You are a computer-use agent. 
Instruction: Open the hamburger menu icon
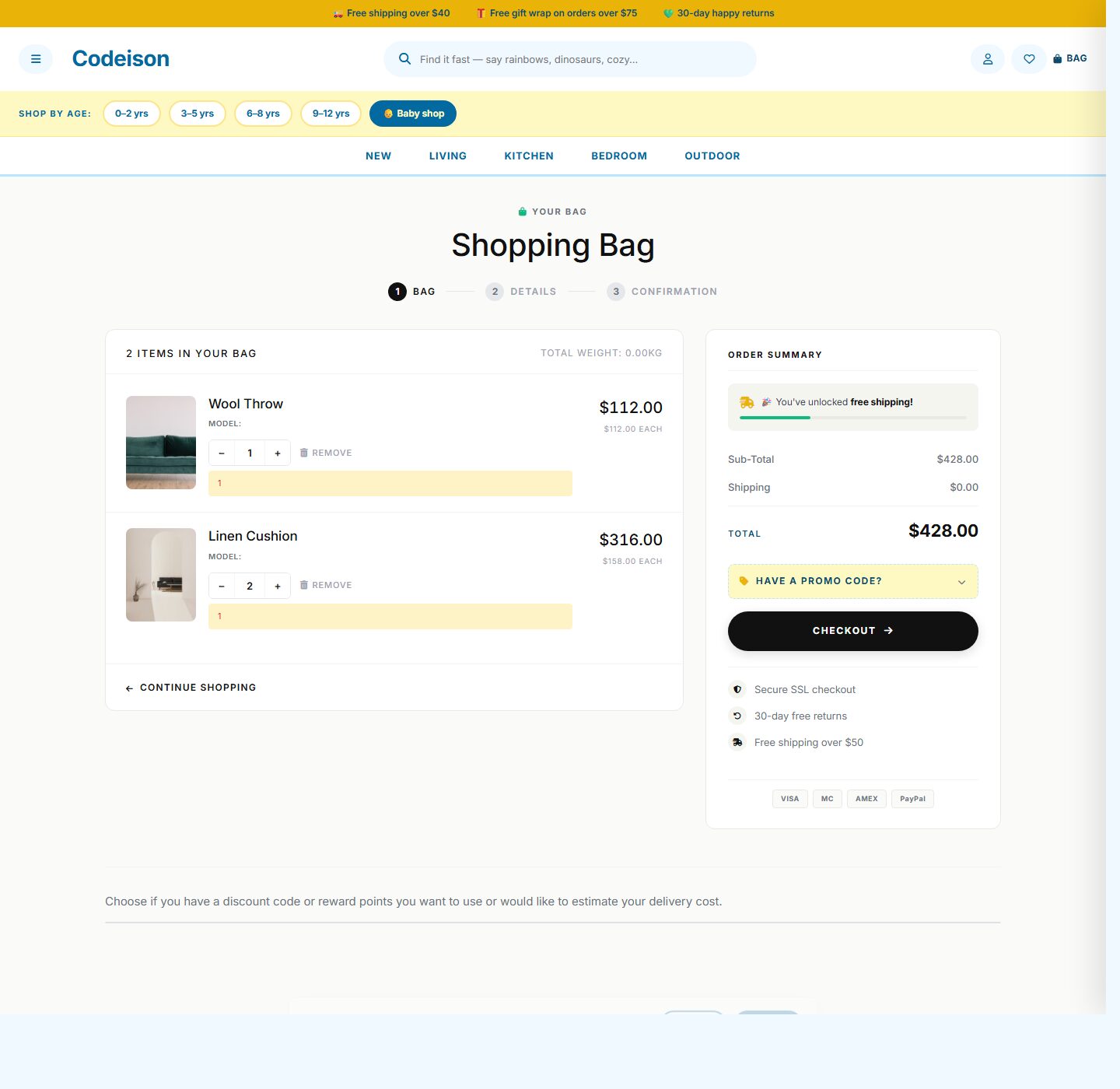36,59
